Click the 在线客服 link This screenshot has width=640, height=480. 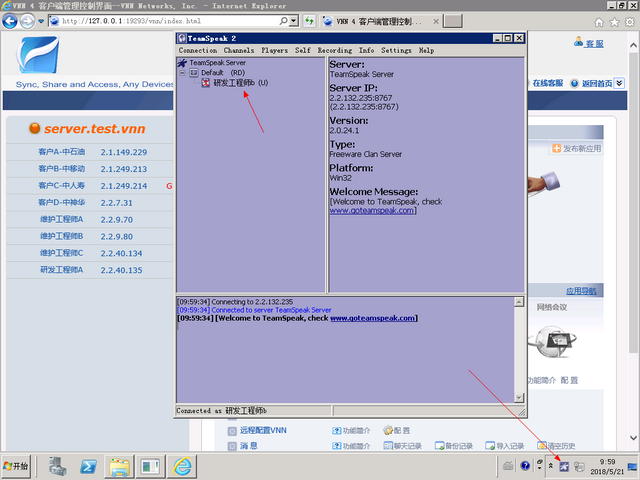548,83
